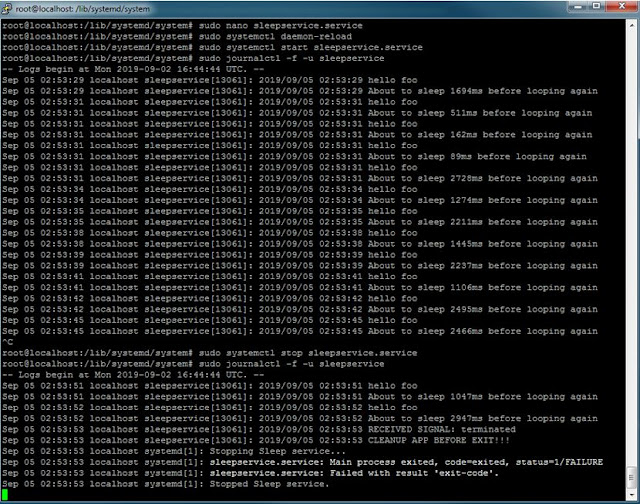
Task: Maximize the PuTTY terminal window
Action: click(x=596, y=6)
